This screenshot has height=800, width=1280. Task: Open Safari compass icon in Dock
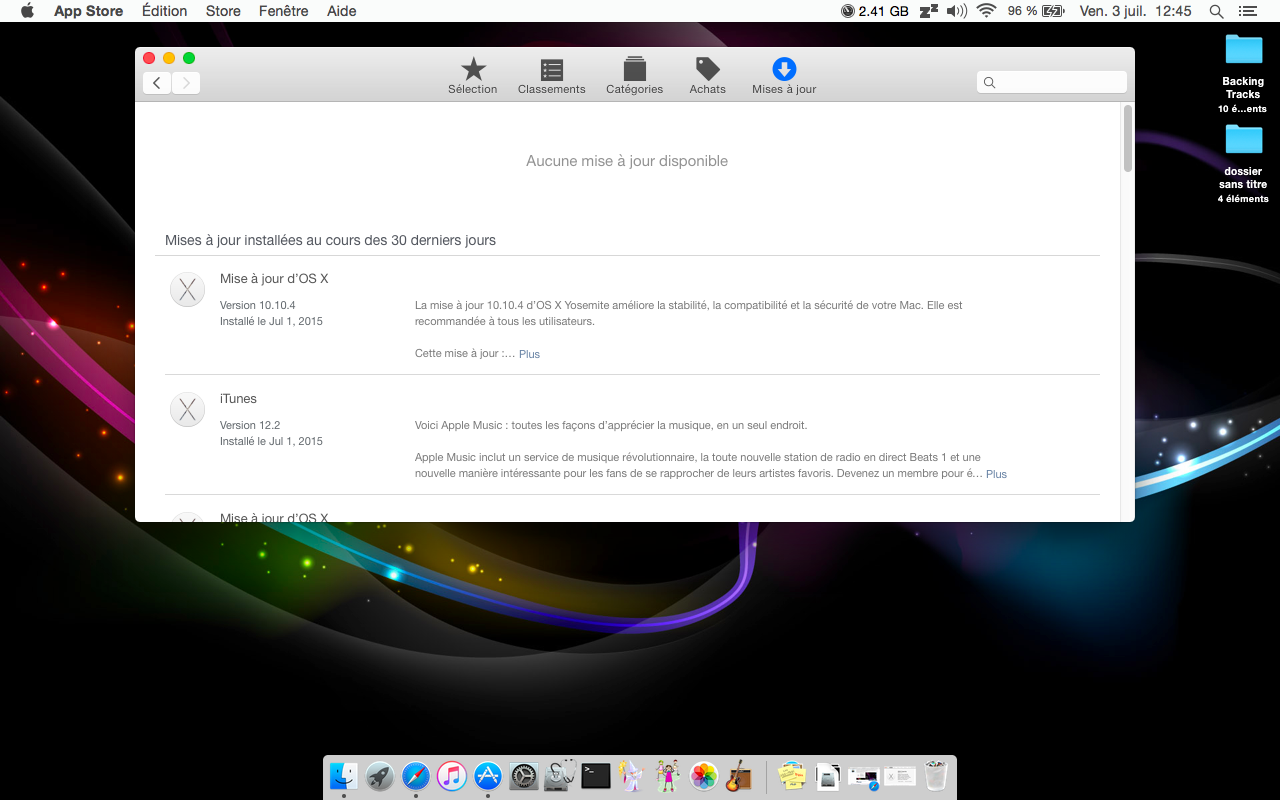tap(416, 776)
